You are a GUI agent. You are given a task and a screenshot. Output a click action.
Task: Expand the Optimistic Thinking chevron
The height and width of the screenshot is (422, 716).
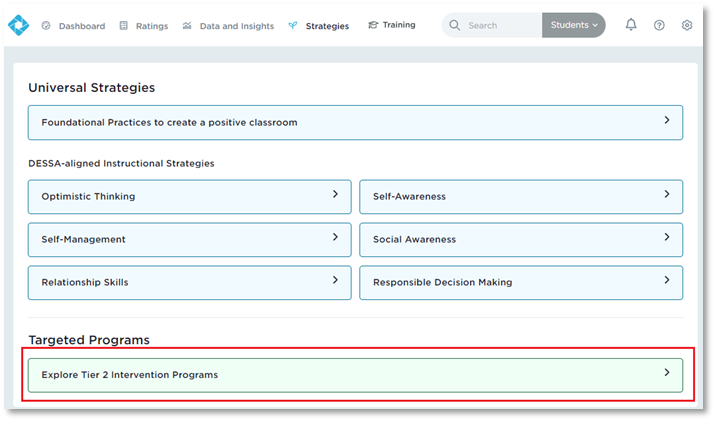(335, 195)
